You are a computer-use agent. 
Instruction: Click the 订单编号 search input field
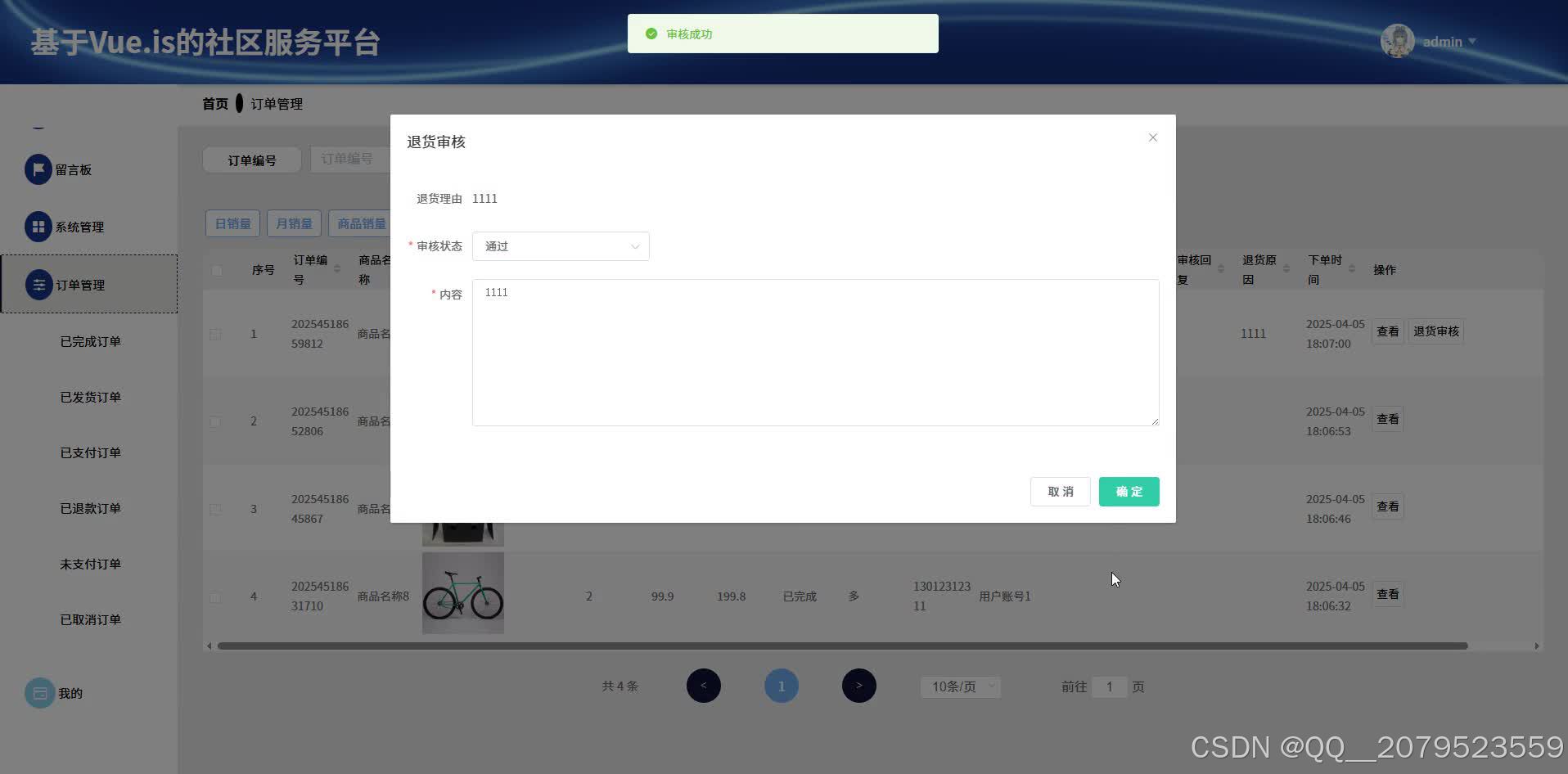point(350,159)
